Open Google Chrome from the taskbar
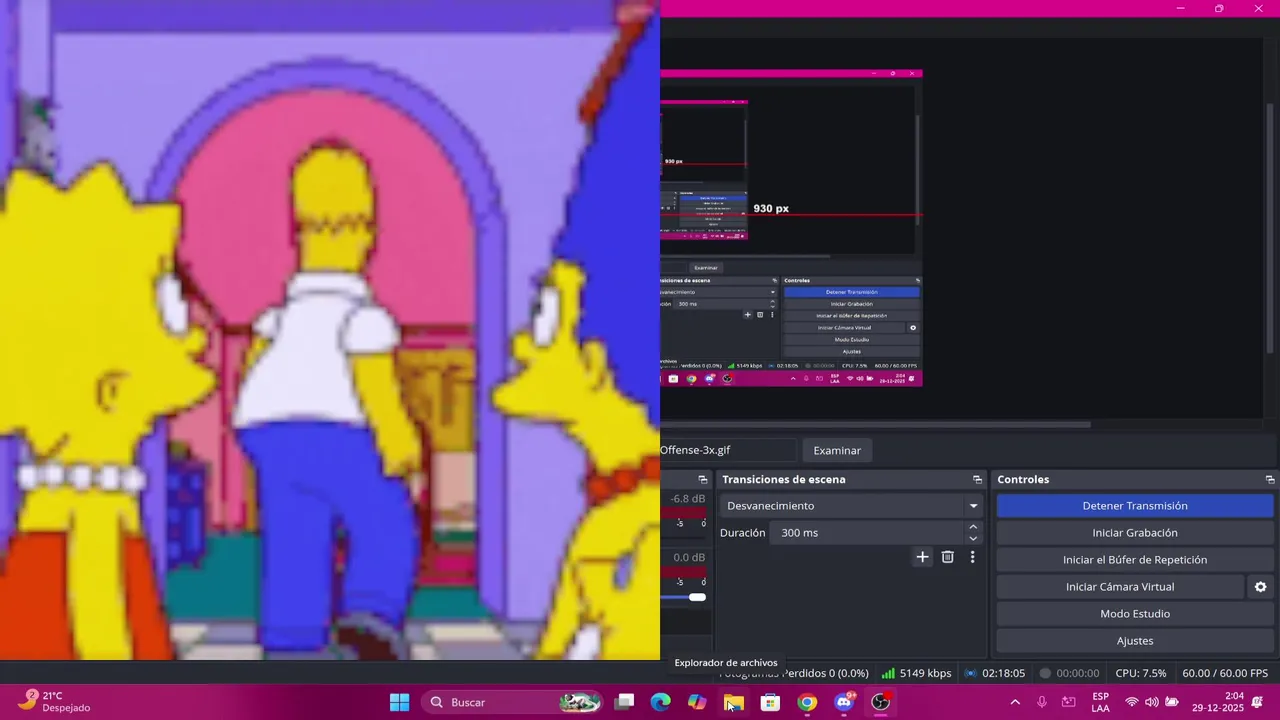This screenshot has width=1280, height=720. [x=807, y=702]
